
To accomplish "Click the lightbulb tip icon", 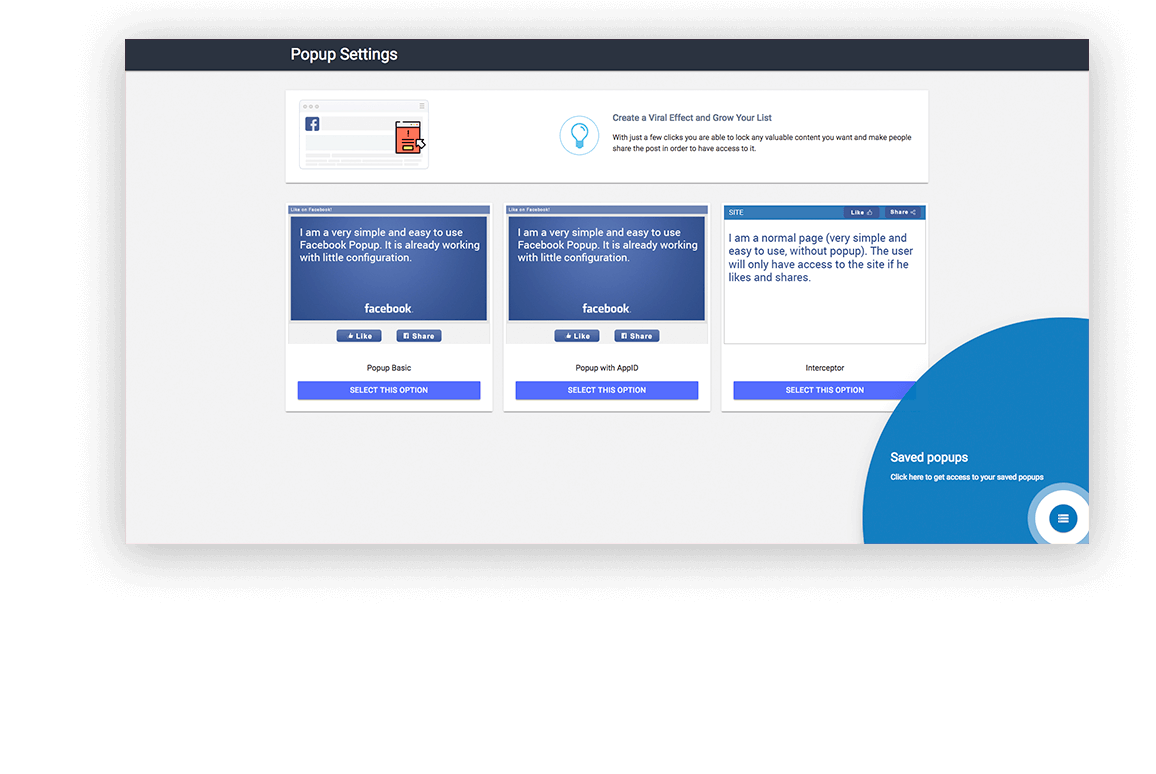I will pyautogui.click(x=578, y=135).
